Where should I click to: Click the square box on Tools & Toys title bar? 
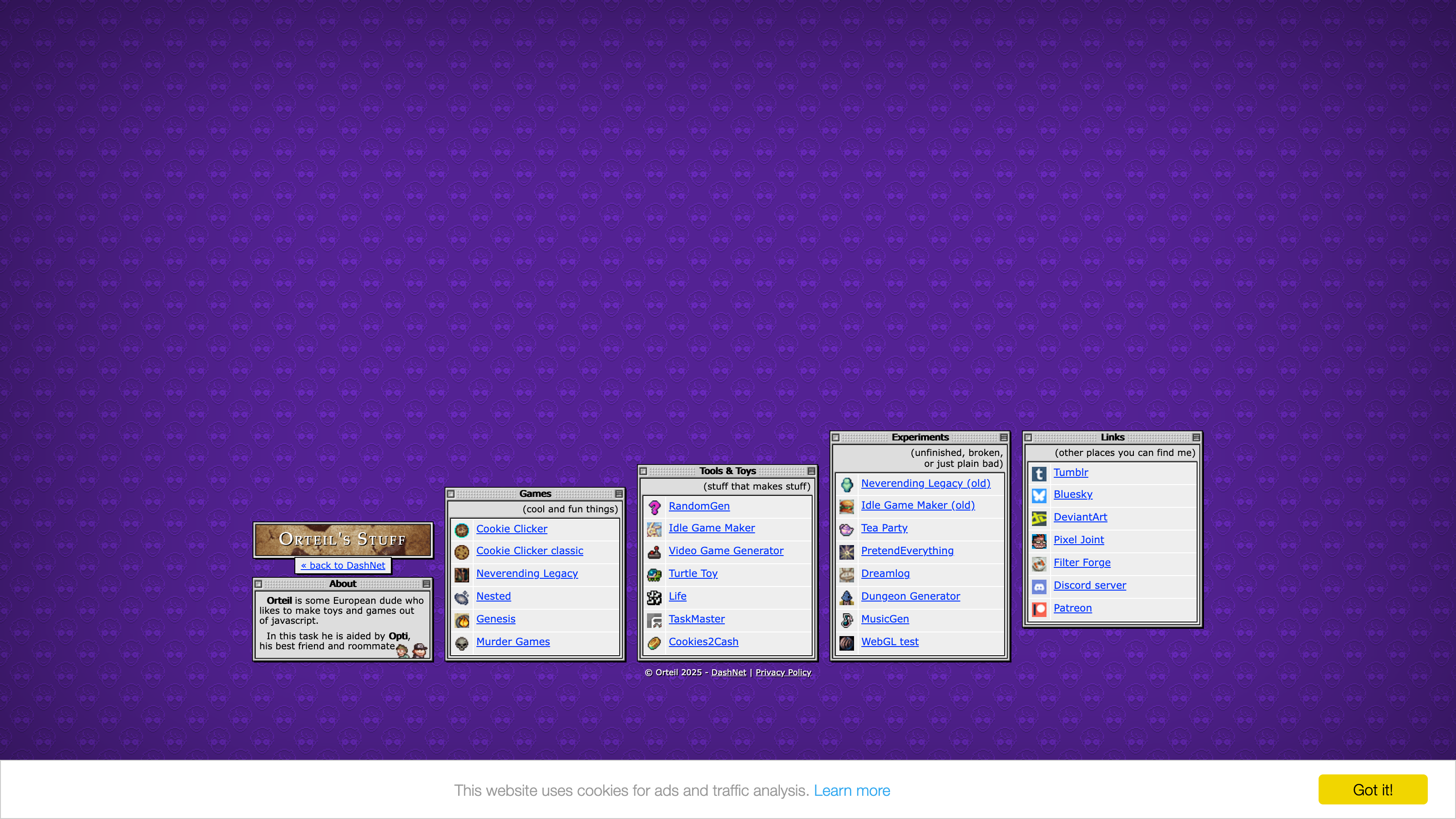(643, 471)
